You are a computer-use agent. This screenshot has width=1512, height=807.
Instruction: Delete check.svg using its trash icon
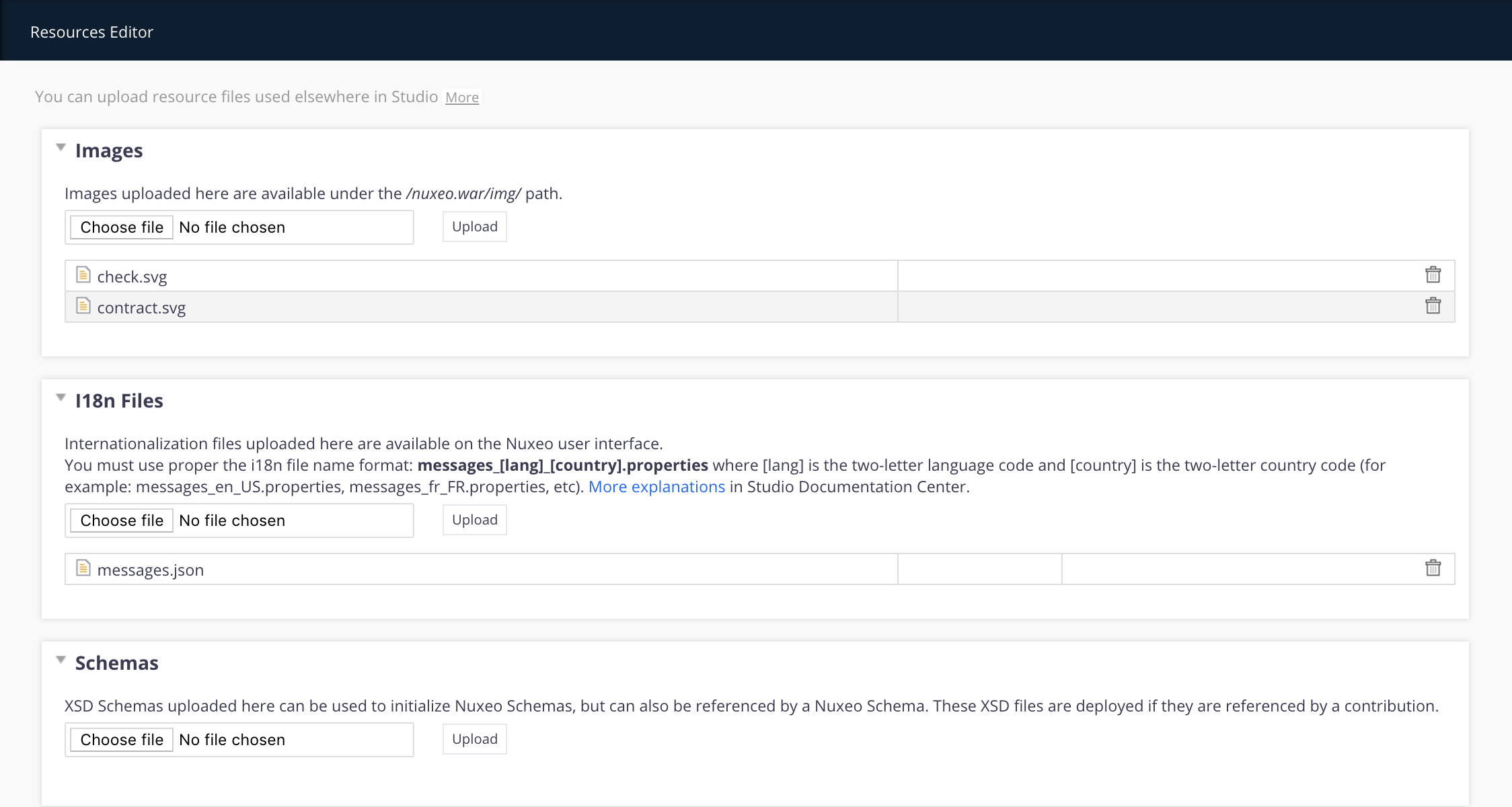tap(1433, 275)
